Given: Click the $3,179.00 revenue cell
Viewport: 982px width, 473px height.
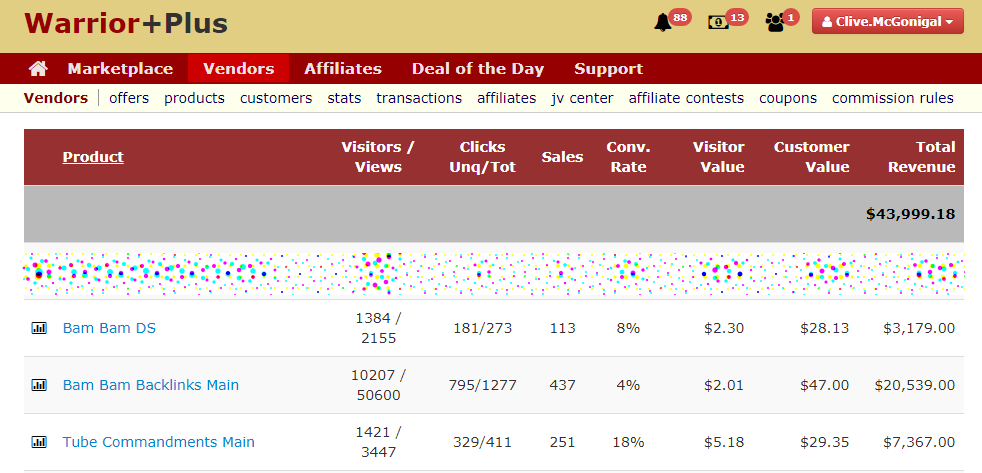Looking at the screenshot, I should (919, 328).
